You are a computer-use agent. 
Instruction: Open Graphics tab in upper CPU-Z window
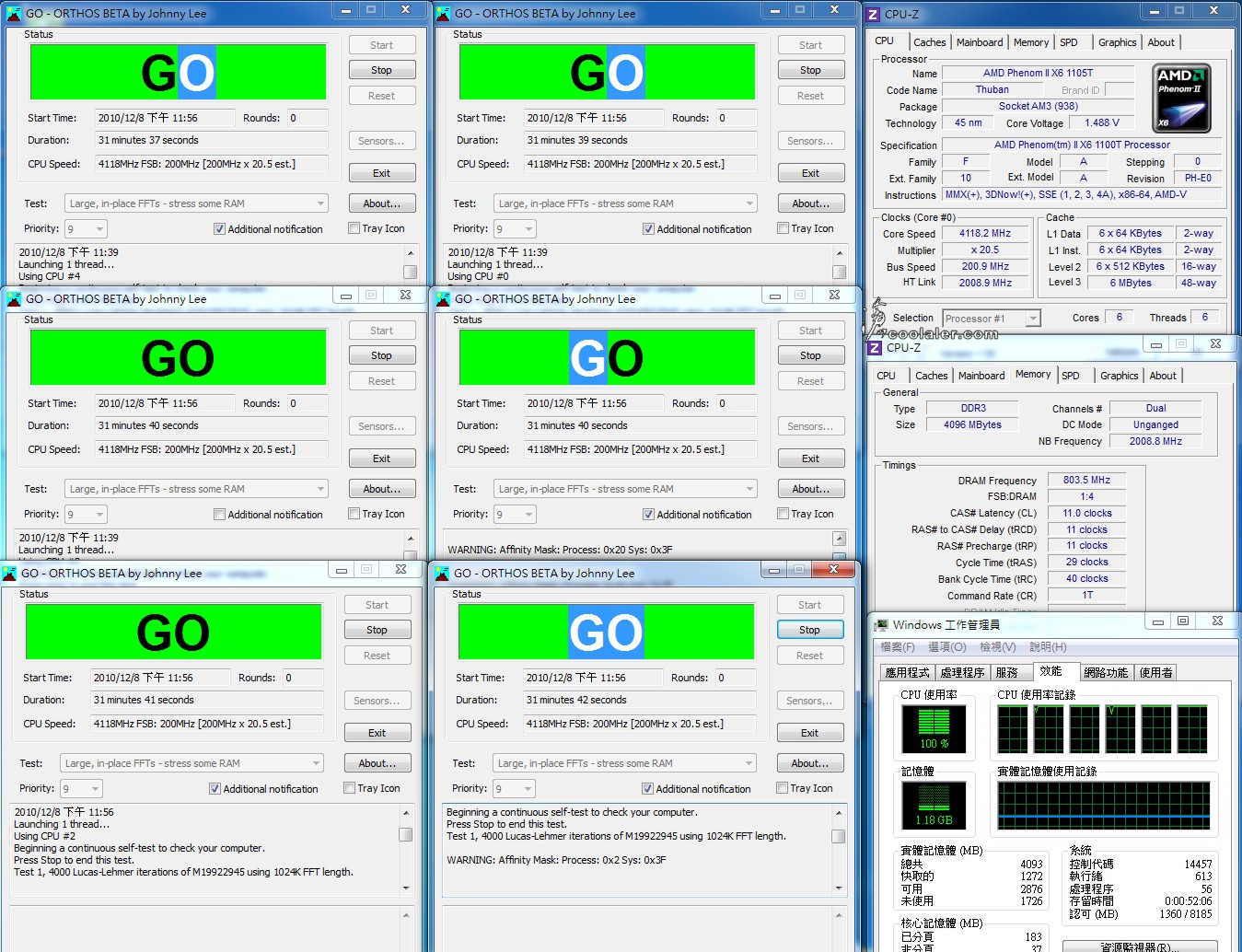[1117, 42]
